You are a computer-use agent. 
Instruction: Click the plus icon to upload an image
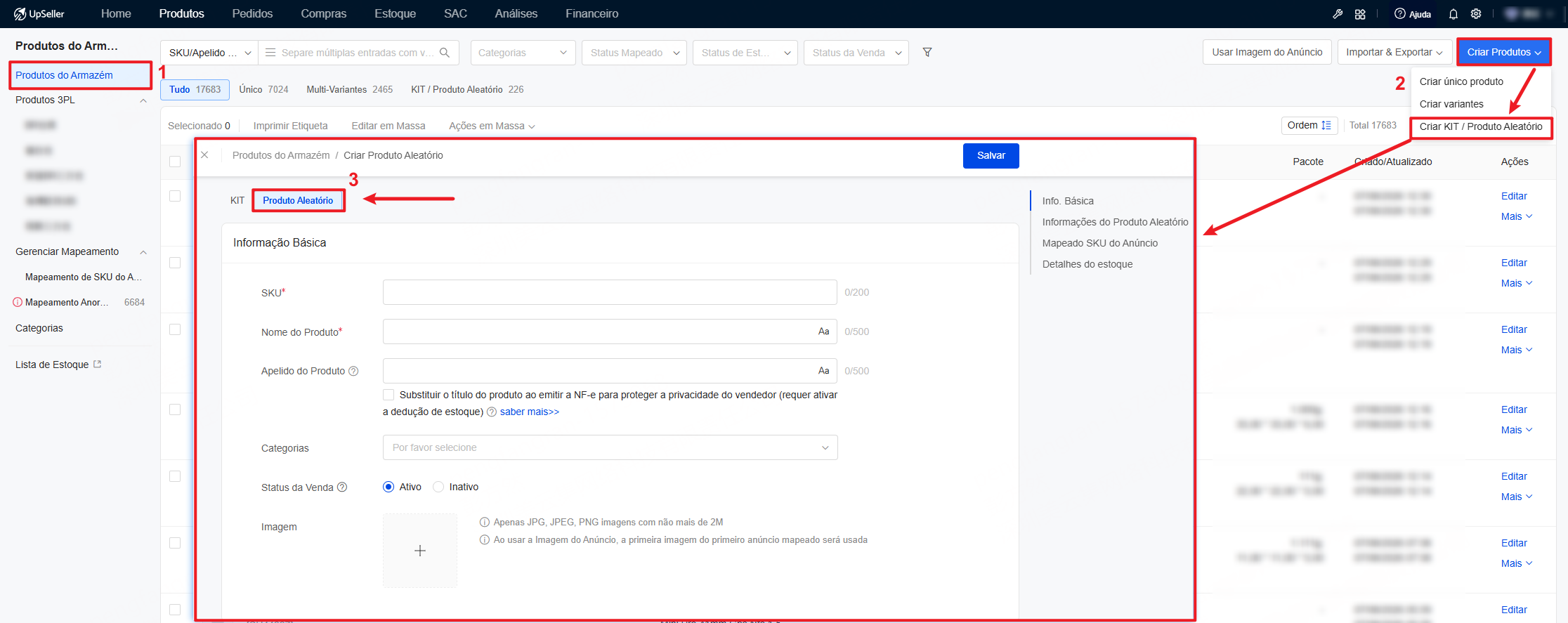(x=420, y=551)
